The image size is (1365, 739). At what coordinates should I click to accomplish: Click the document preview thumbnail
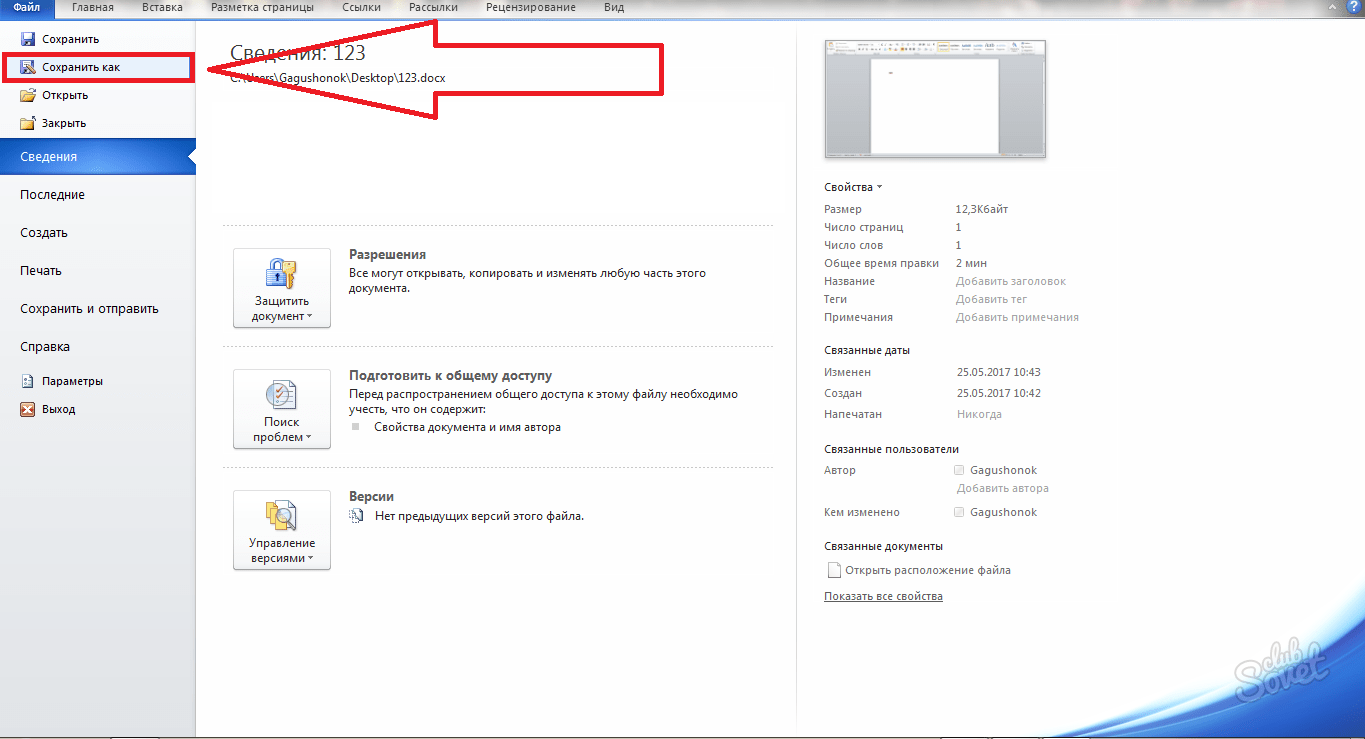point(935,98)
